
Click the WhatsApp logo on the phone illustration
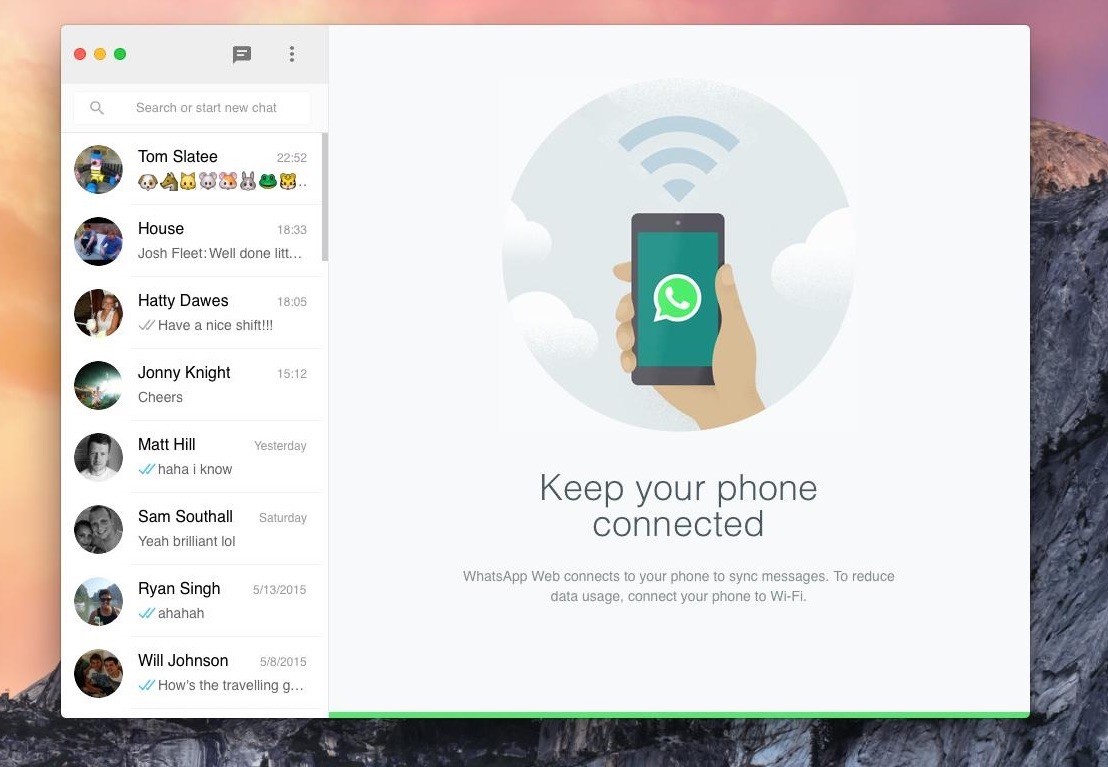tap(678, 298)
